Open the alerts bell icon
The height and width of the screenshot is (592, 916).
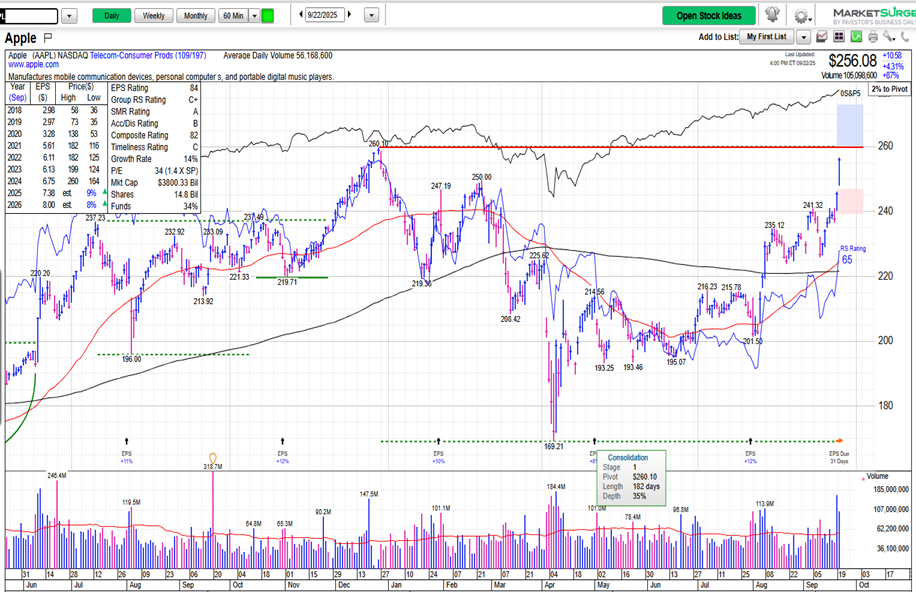click(772, 15)
